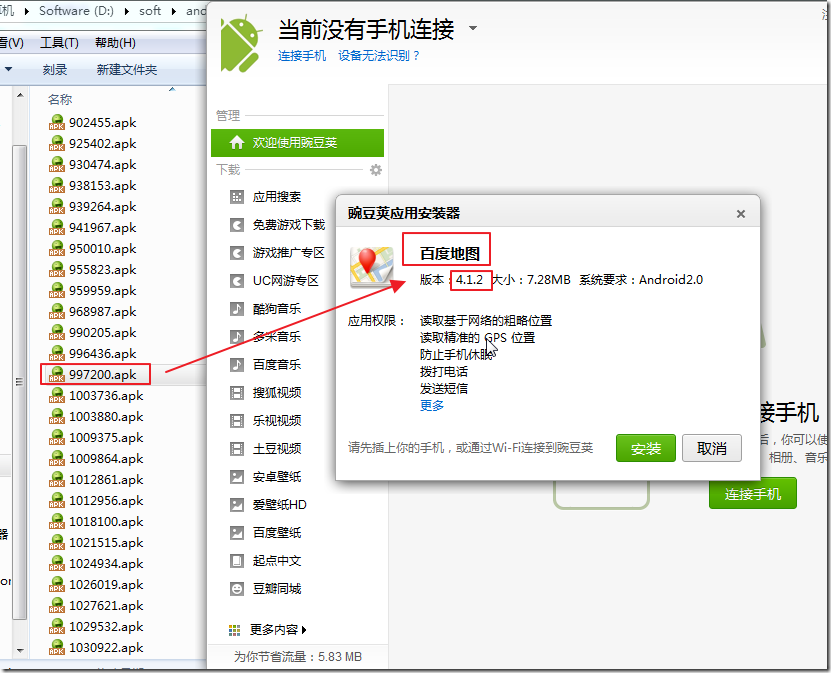The width and height of the screenshot is (831, 673).
Task: Click the 百度音乐 music note icon
Action: pyautogui.click(x=237, y=365)
